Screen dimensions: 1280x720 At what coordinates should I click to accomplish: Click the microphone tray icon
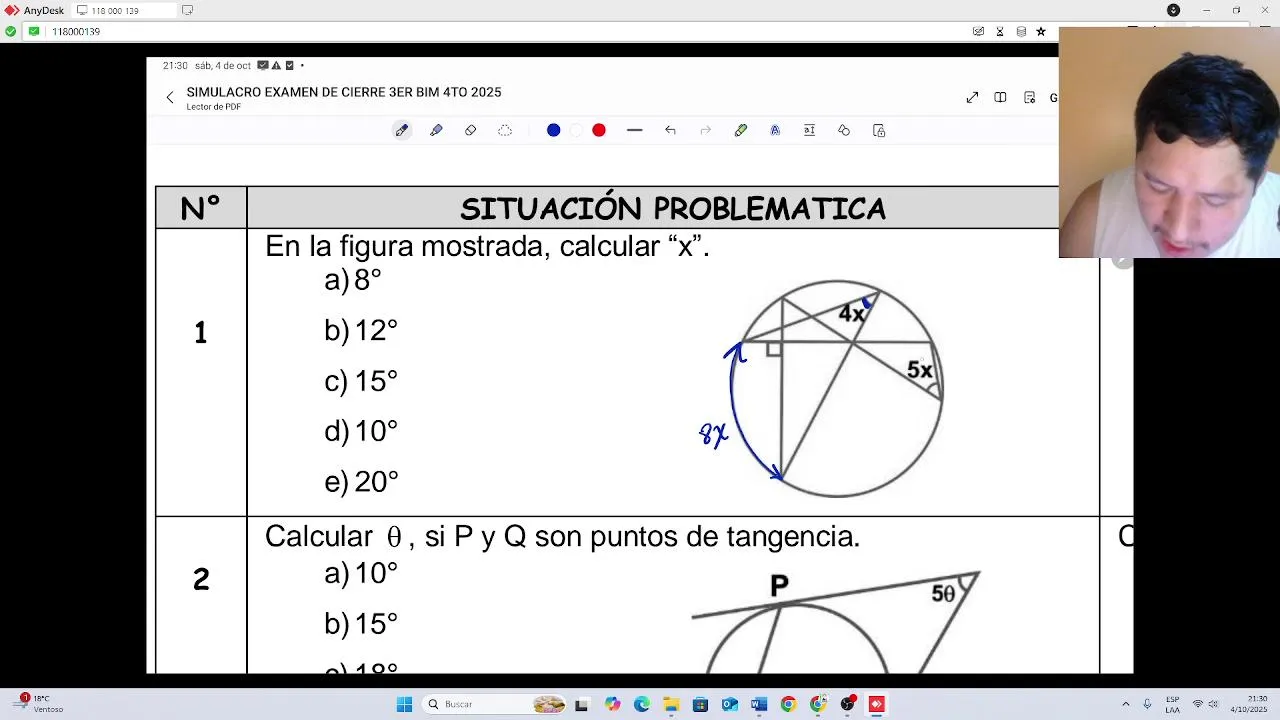(1147, 704)
